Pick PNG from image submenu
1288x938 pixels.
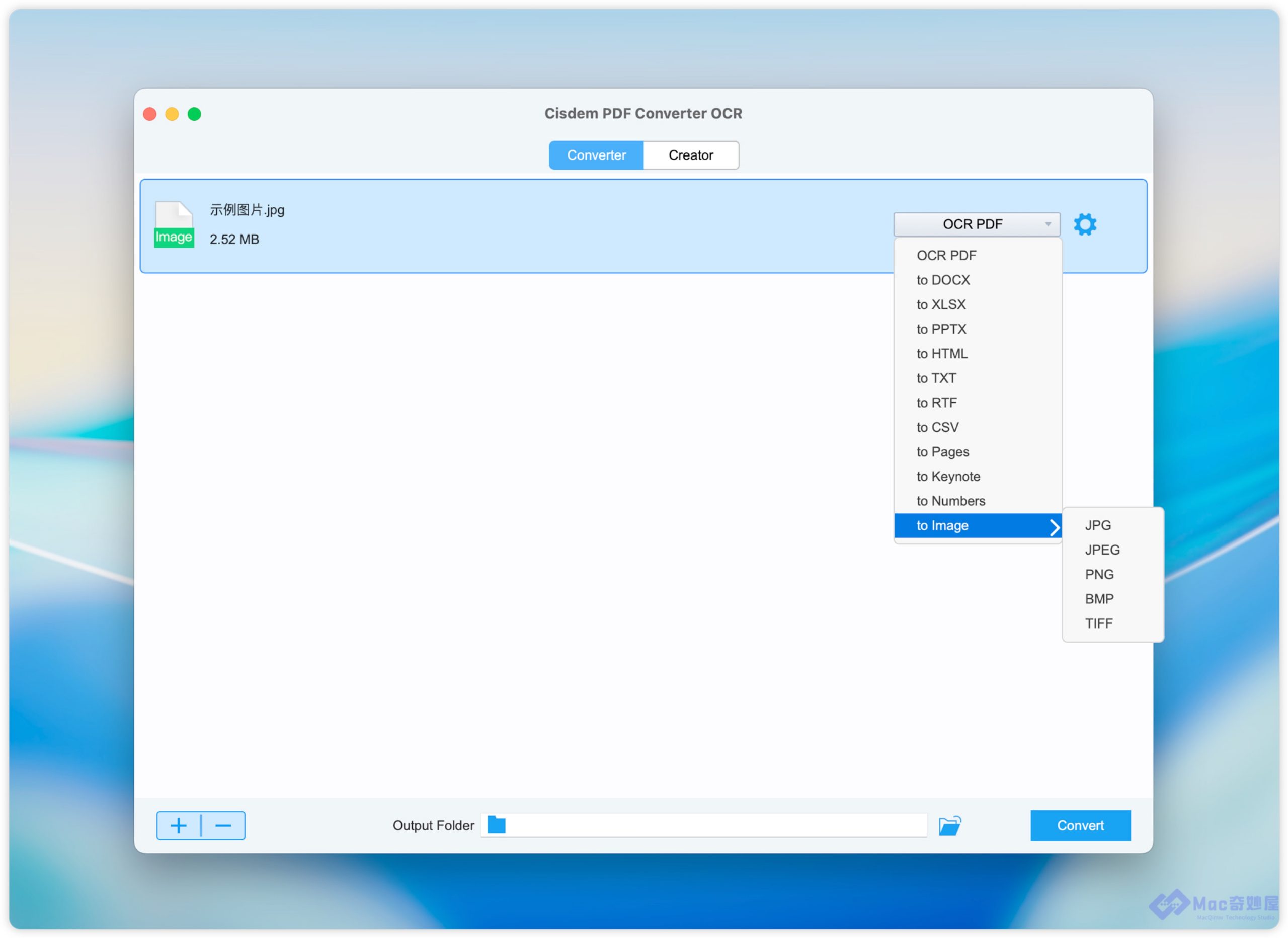tap(1099, 574)
